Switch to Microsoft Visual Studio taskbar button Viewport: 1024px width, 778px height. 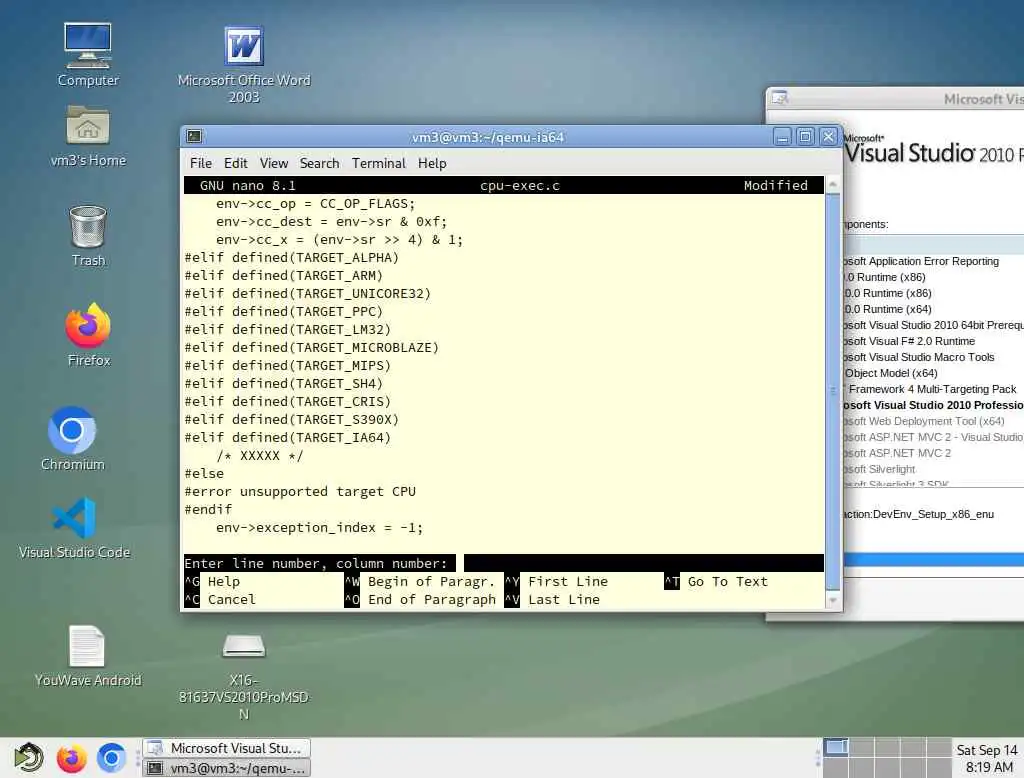(x=226, y=748)
